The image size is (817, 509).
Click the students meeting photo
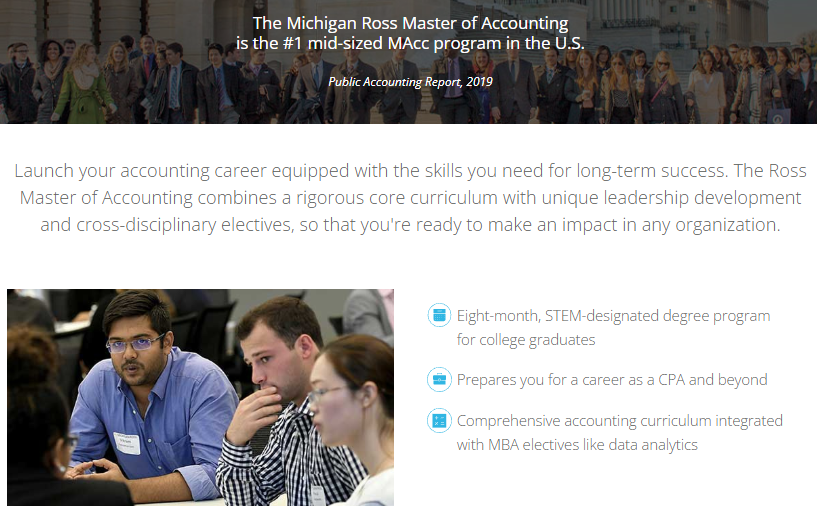click(201, 397)
